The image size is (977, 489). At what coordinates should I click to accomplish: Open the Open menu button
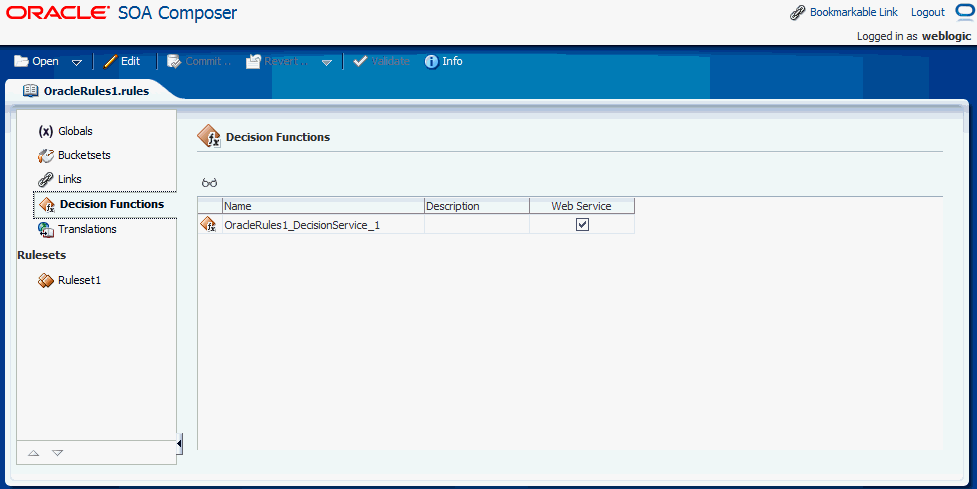(36, 61)
